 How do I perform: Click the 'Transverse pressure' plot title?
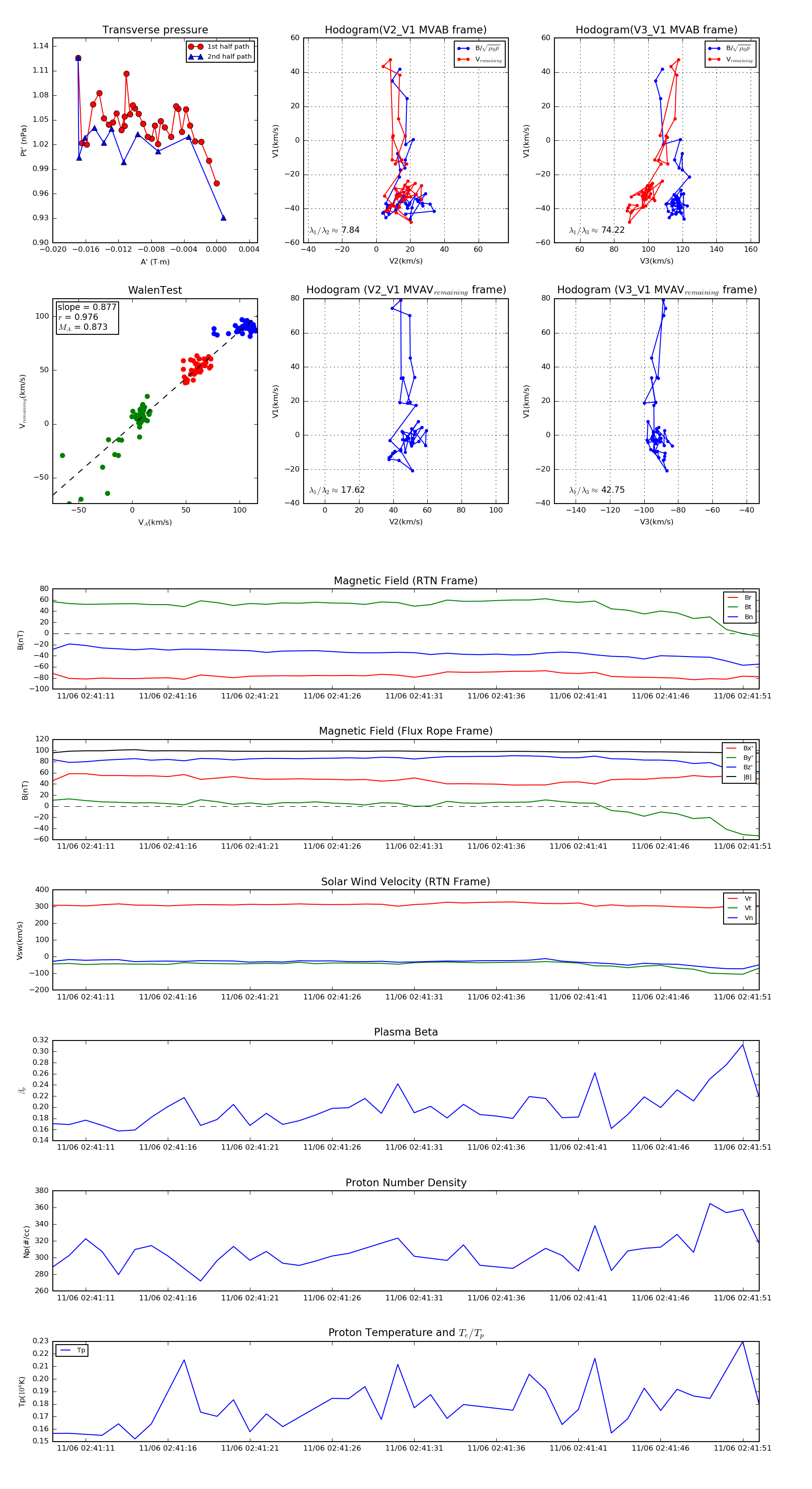pos(155,30)
